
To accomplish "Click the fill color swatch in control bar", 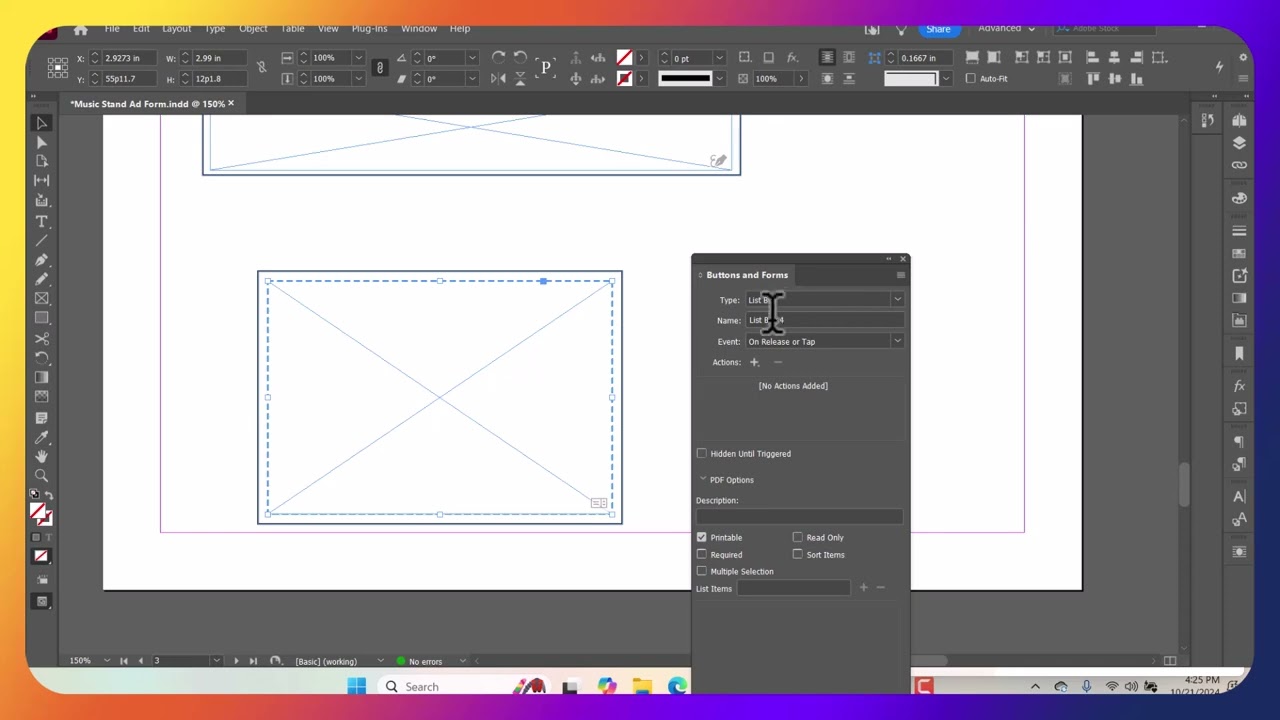I will (624, 58).
